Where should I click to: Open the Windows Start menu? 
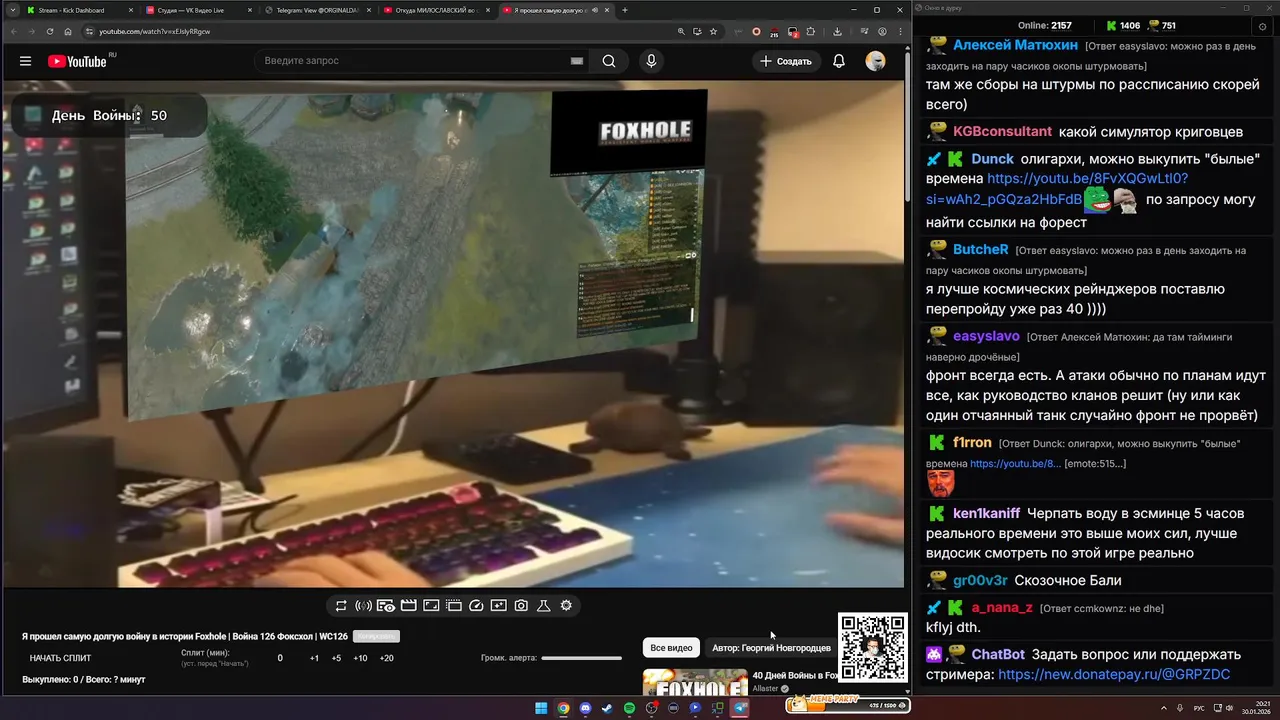click(541, 708)
